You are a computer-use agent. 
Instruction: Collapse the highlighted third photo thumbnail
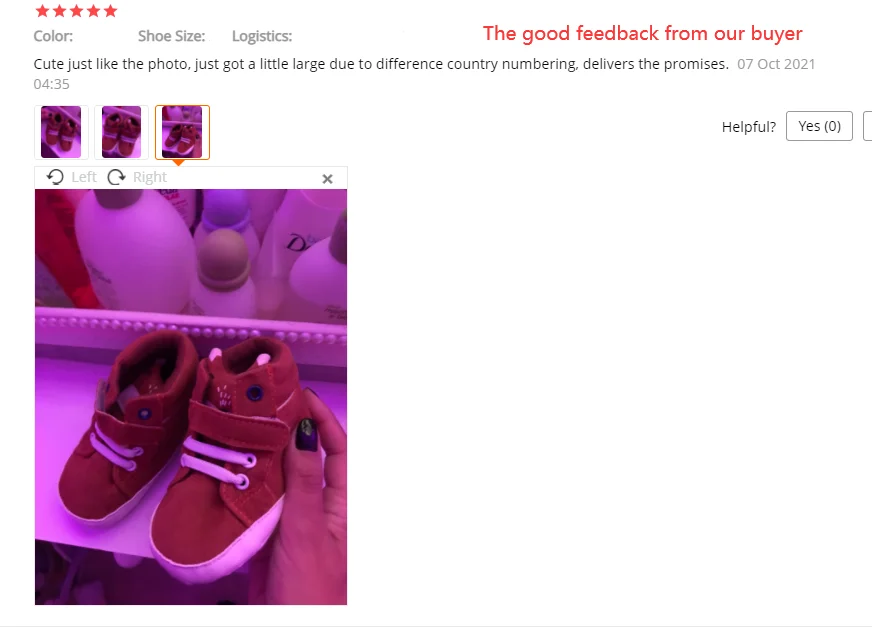pos(182,132)
